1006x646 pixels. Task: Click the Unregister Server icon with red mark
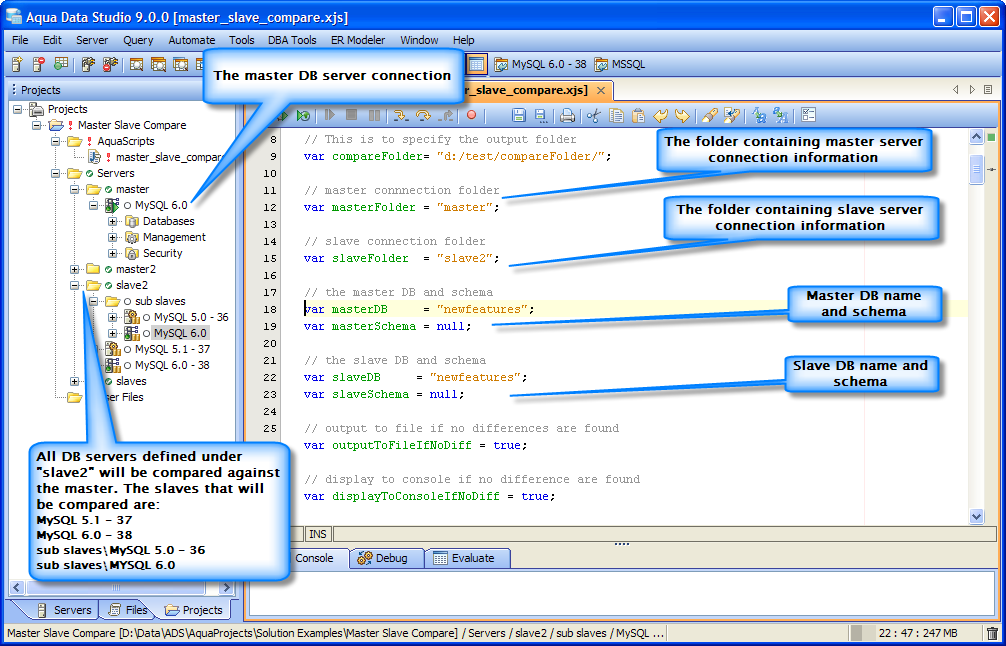pos(38,64)
